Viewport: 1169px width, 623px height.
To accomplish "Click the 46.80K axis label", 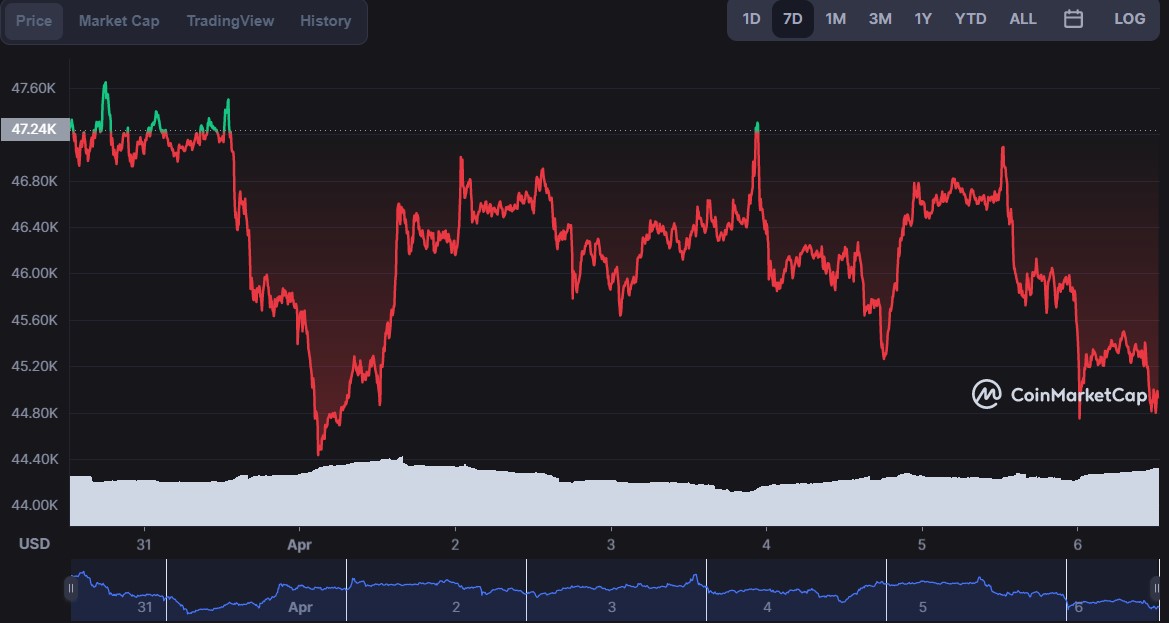I will click(x=34, y=181).
